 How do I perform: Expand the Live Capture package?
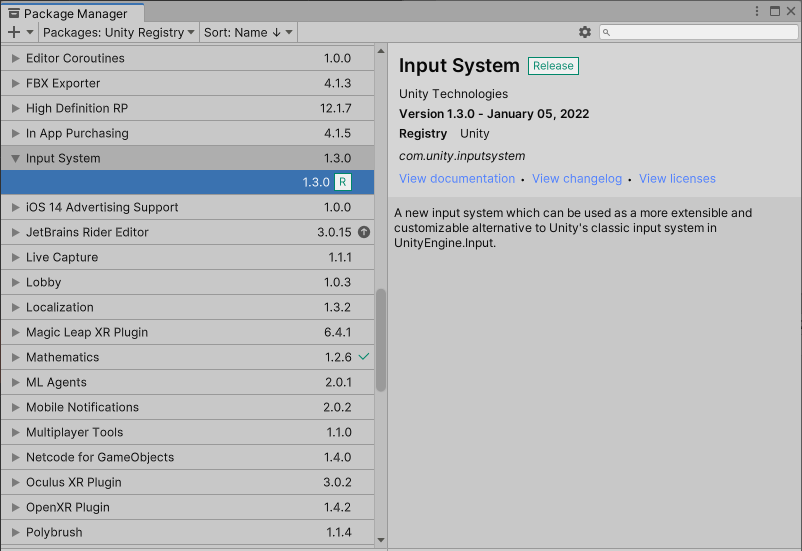(15, 257)
